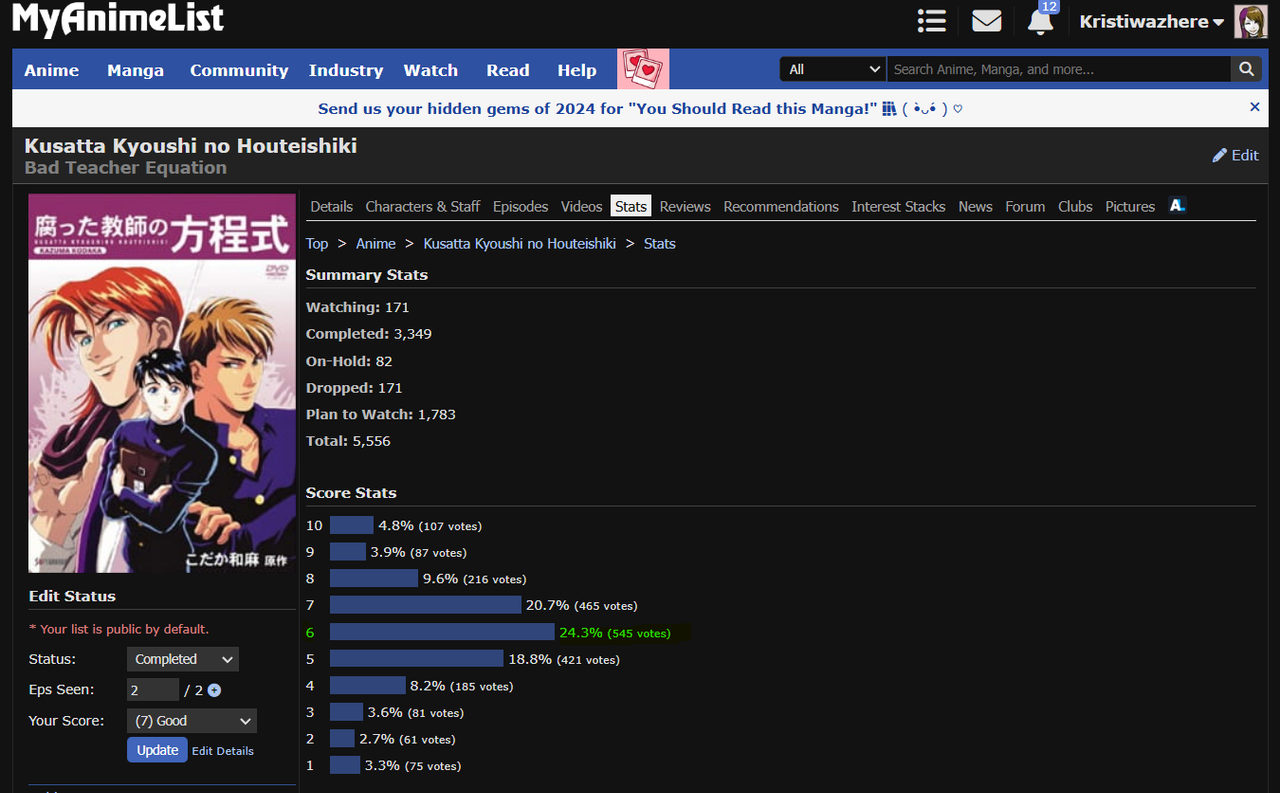Open the Industry menu

[x=346, y=70]
